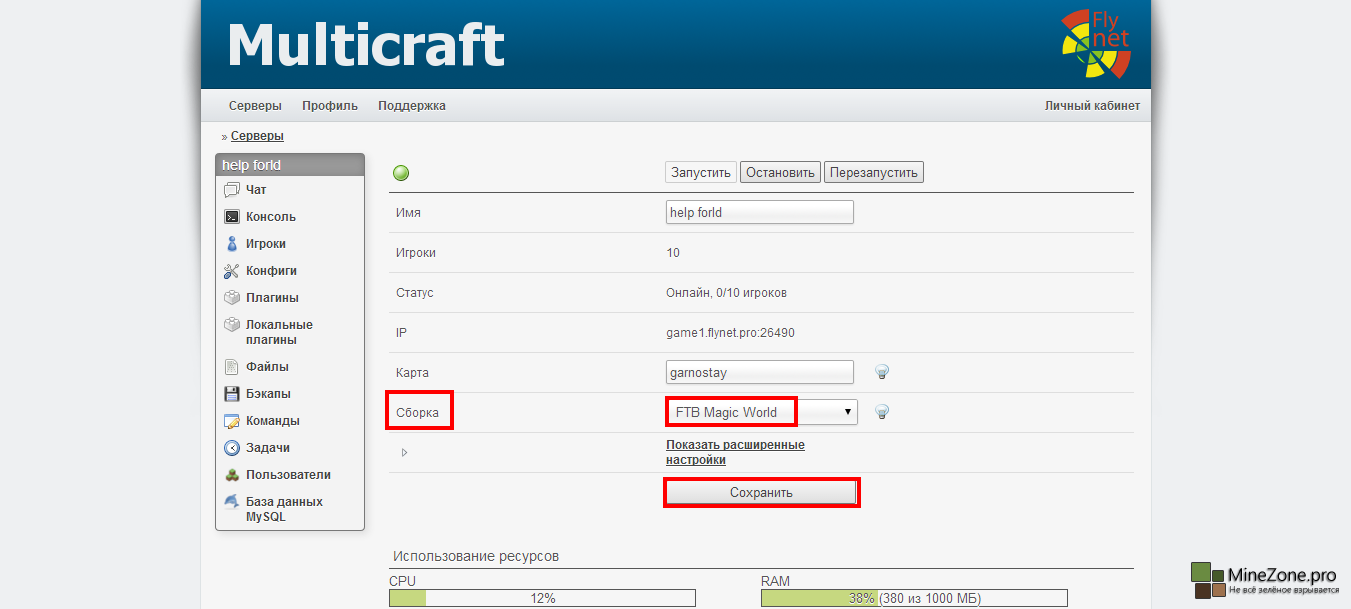This screenshot has width=1351, height=609.
Task: Click the Players icon in sidebar
Action: coord(232,244)
